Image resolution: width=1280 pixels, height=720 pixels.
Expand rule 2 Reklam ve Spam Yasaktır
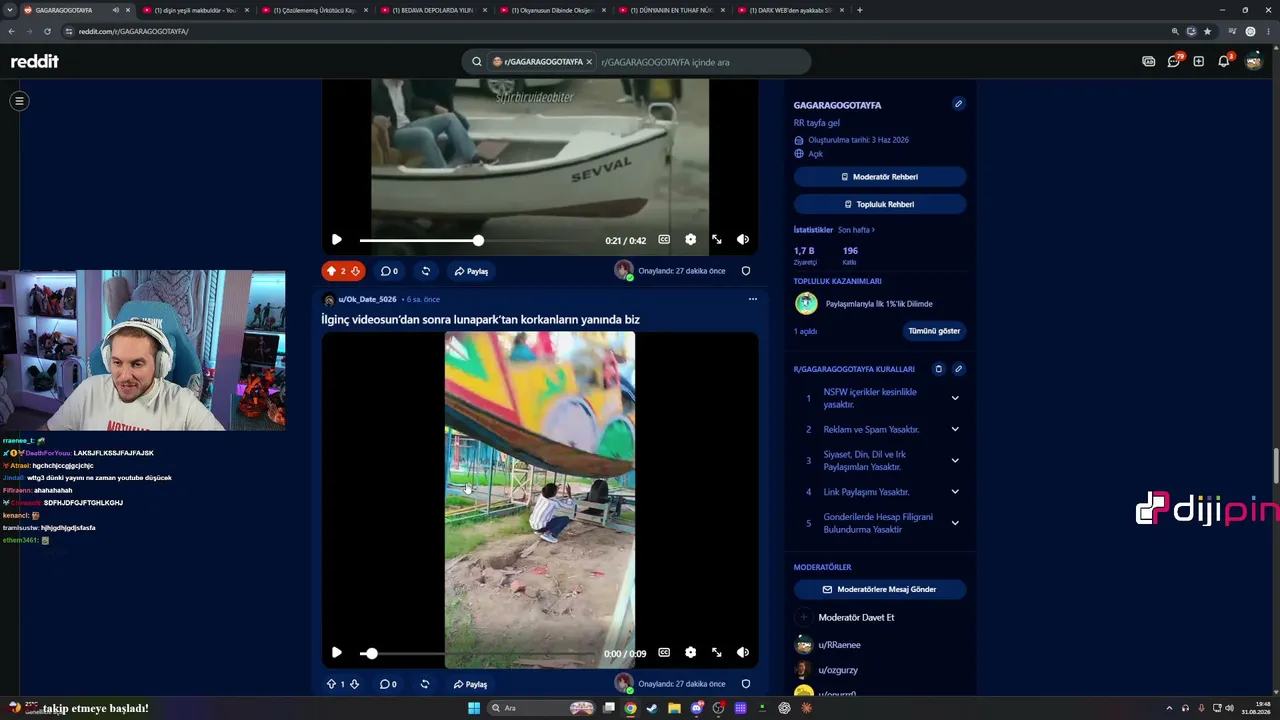(955, 429)
